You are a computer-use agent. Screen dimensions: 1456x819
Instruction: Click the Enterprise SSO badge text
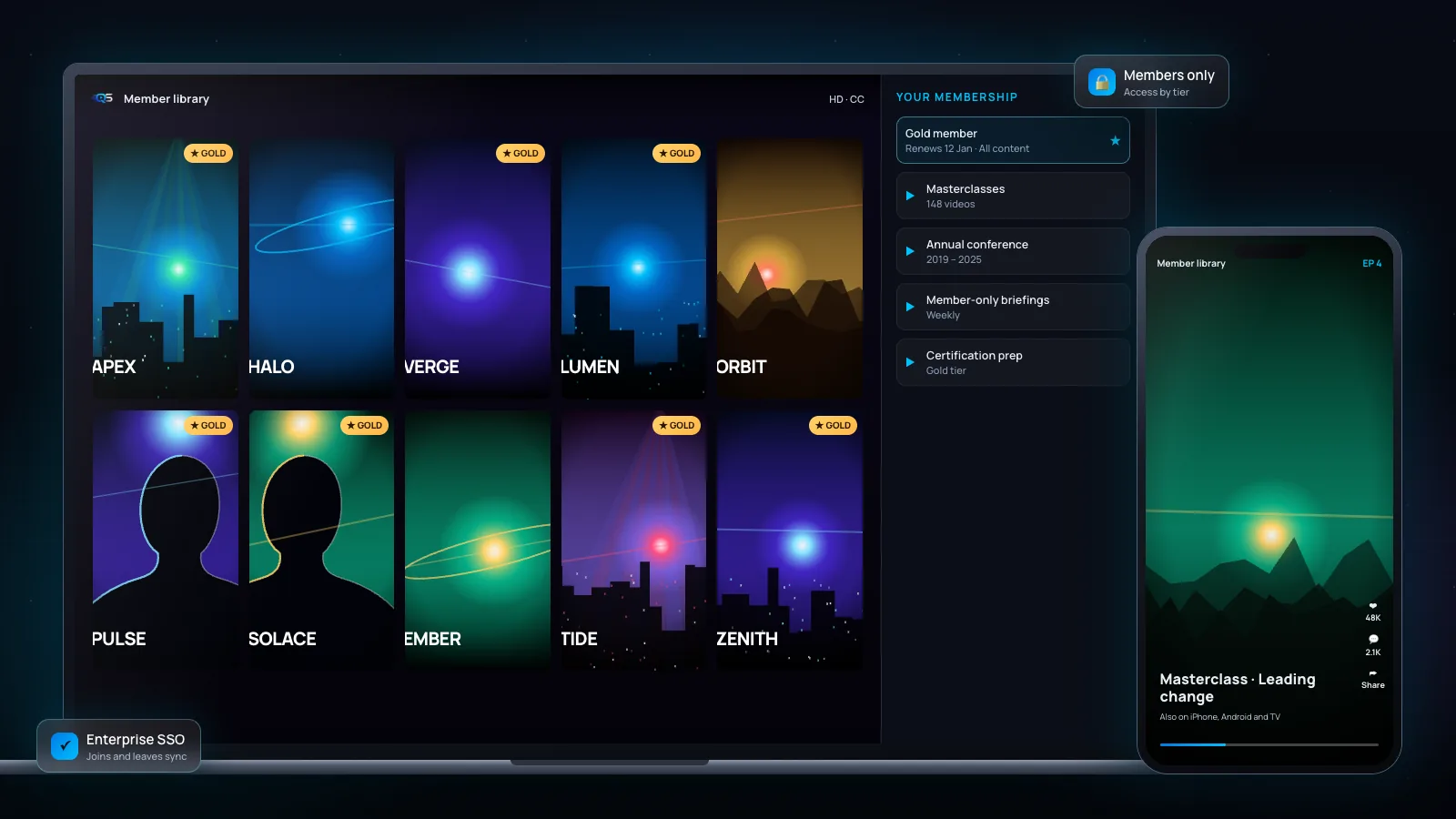click(x=136, y=746)
